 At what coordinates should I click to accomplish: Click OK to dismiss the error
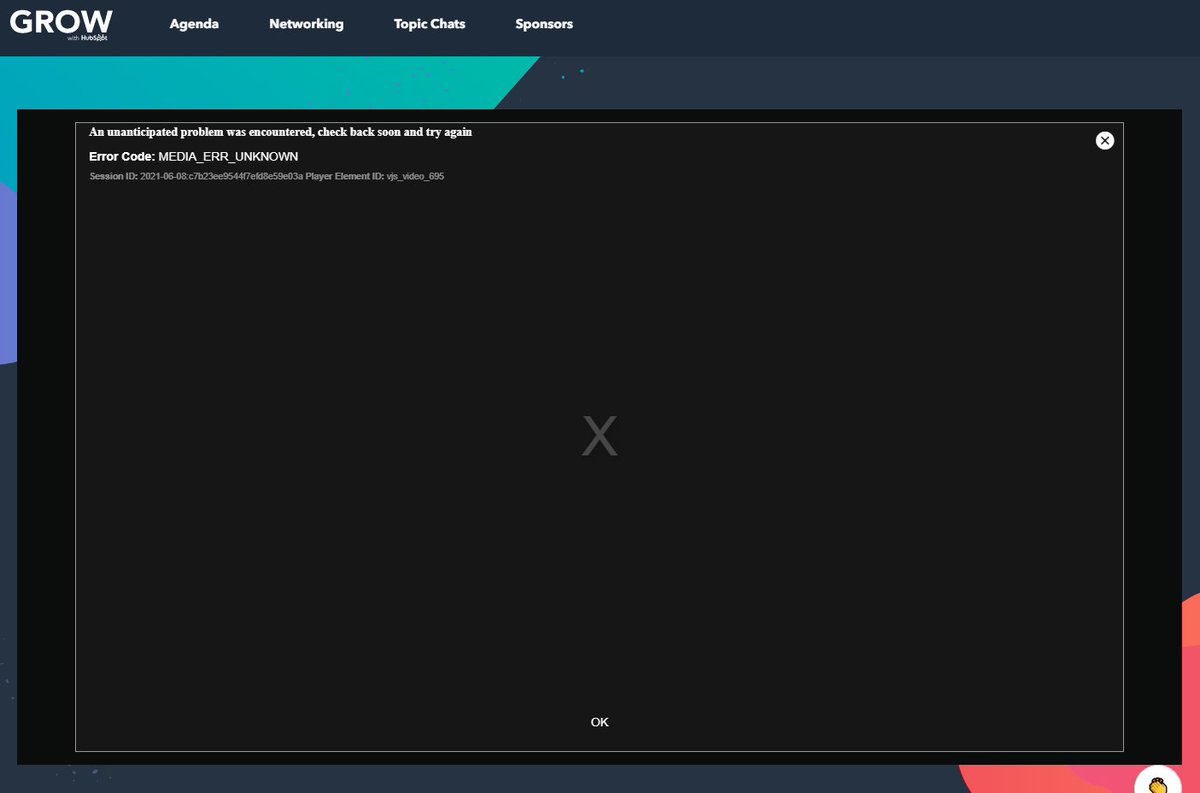pos(599,722)
